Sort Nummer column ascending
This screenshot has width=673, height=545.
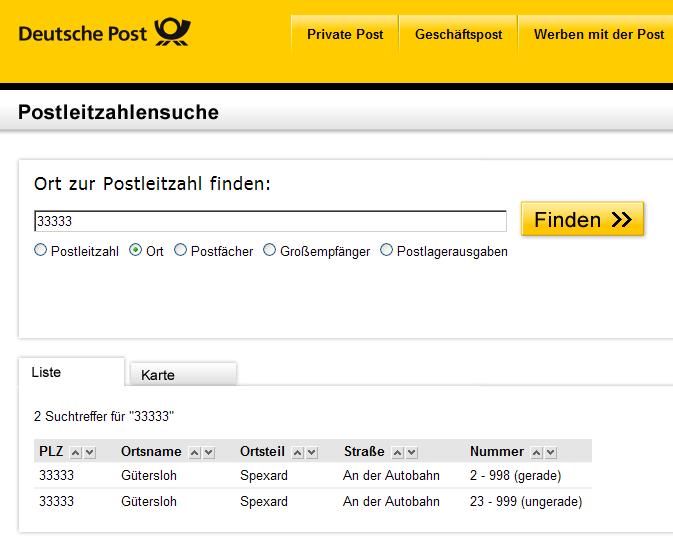537,453
